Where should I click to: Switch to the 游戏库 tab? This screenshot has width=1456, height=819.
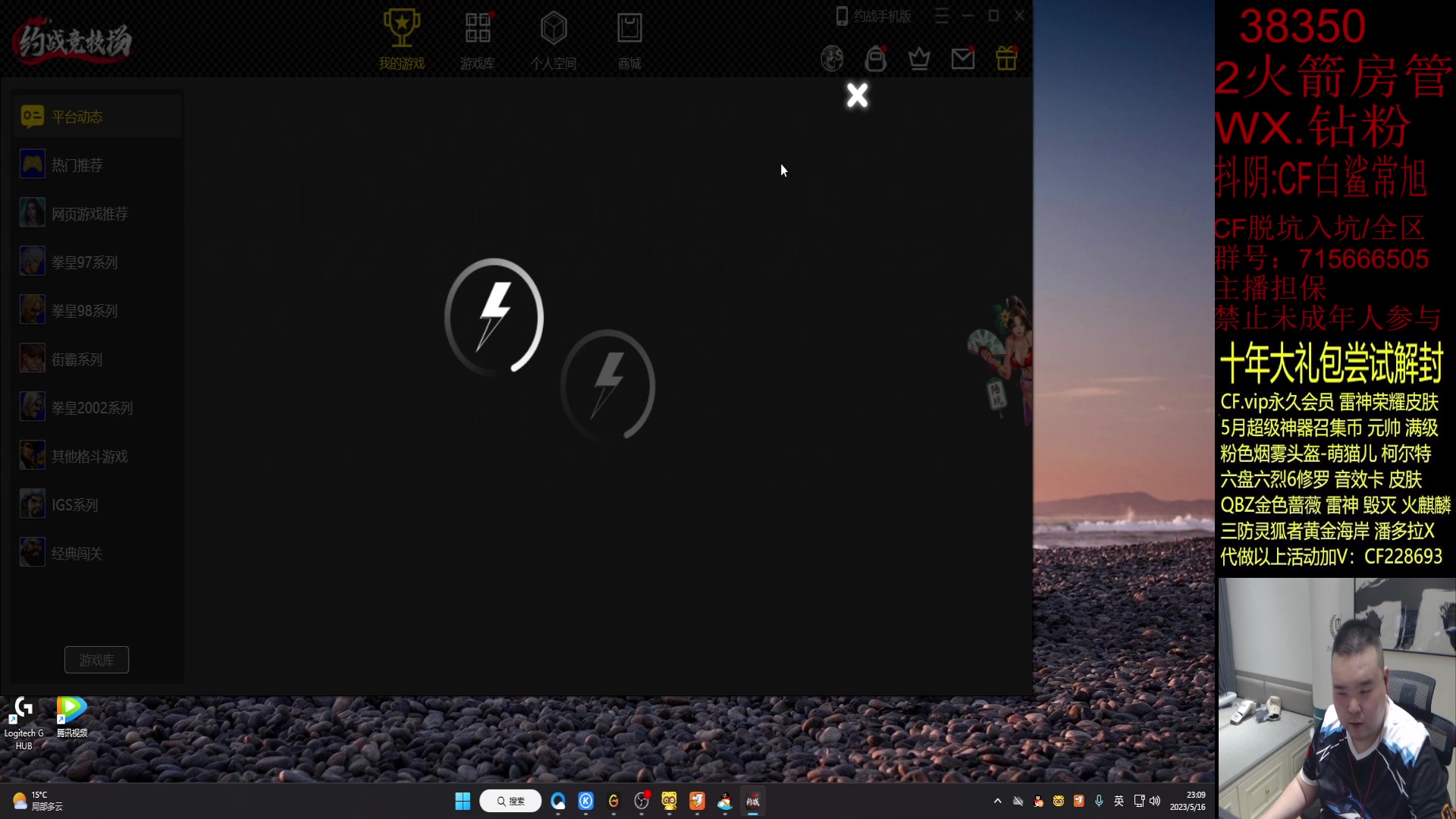(478, 40)
